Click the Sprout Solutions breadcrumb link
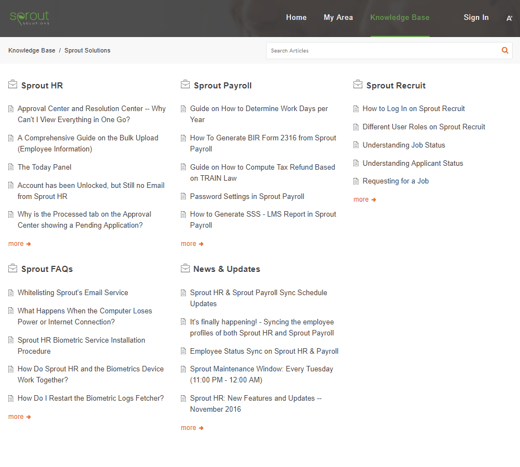The image size is (520, 467). [x=87, y=50]
